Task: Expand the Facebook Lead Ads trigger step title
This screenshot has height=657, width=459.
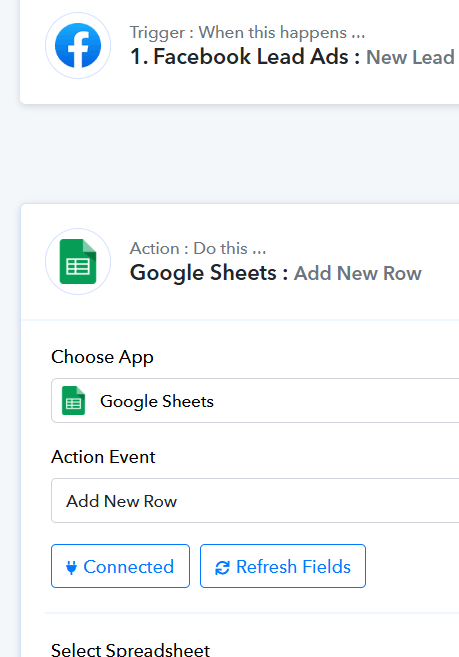Action: 292,57
